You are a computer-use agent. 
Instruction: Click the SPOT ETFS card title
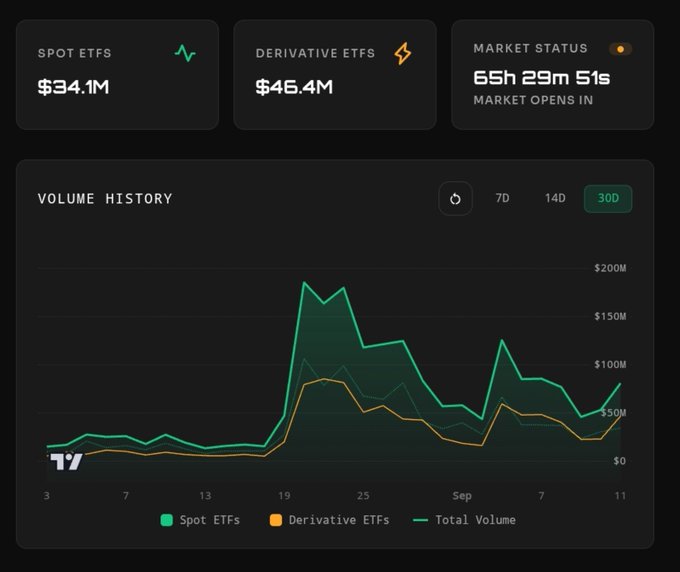[x=75, y=53]
